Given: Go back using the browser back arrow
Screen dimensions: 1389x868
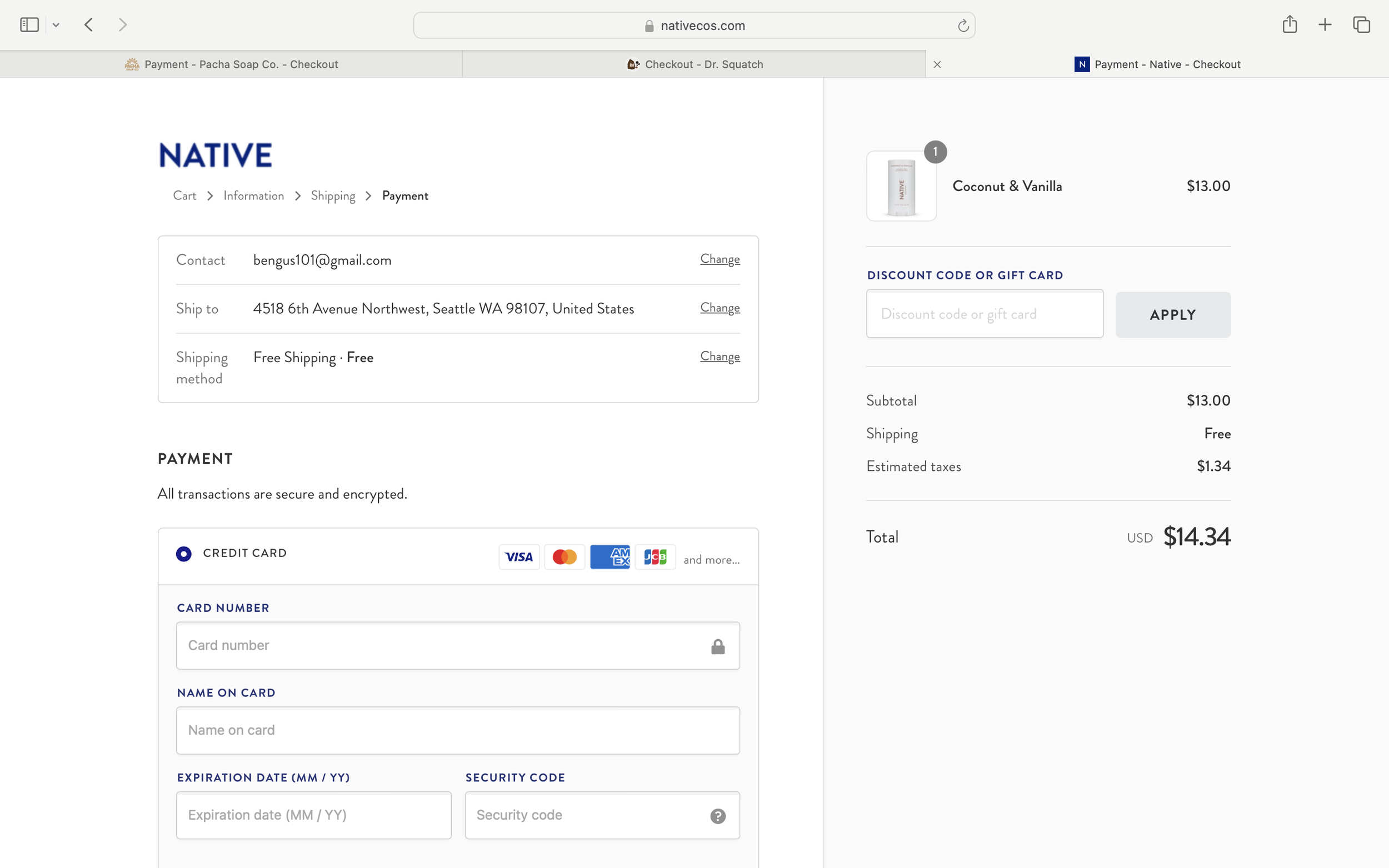Looking at the screenshot, I should [88, 24].
